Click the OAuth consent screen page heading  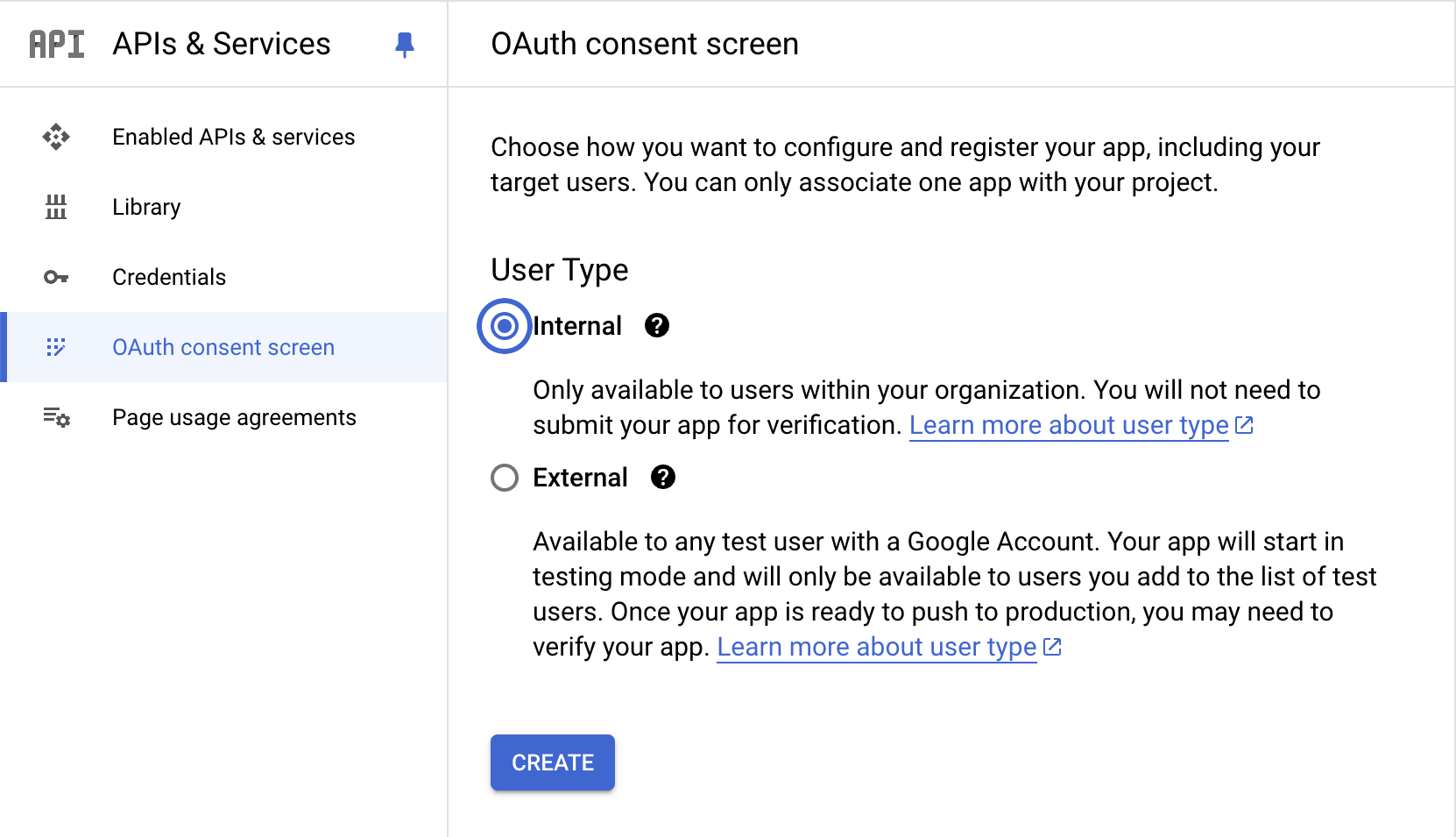[x=645, y=44]
